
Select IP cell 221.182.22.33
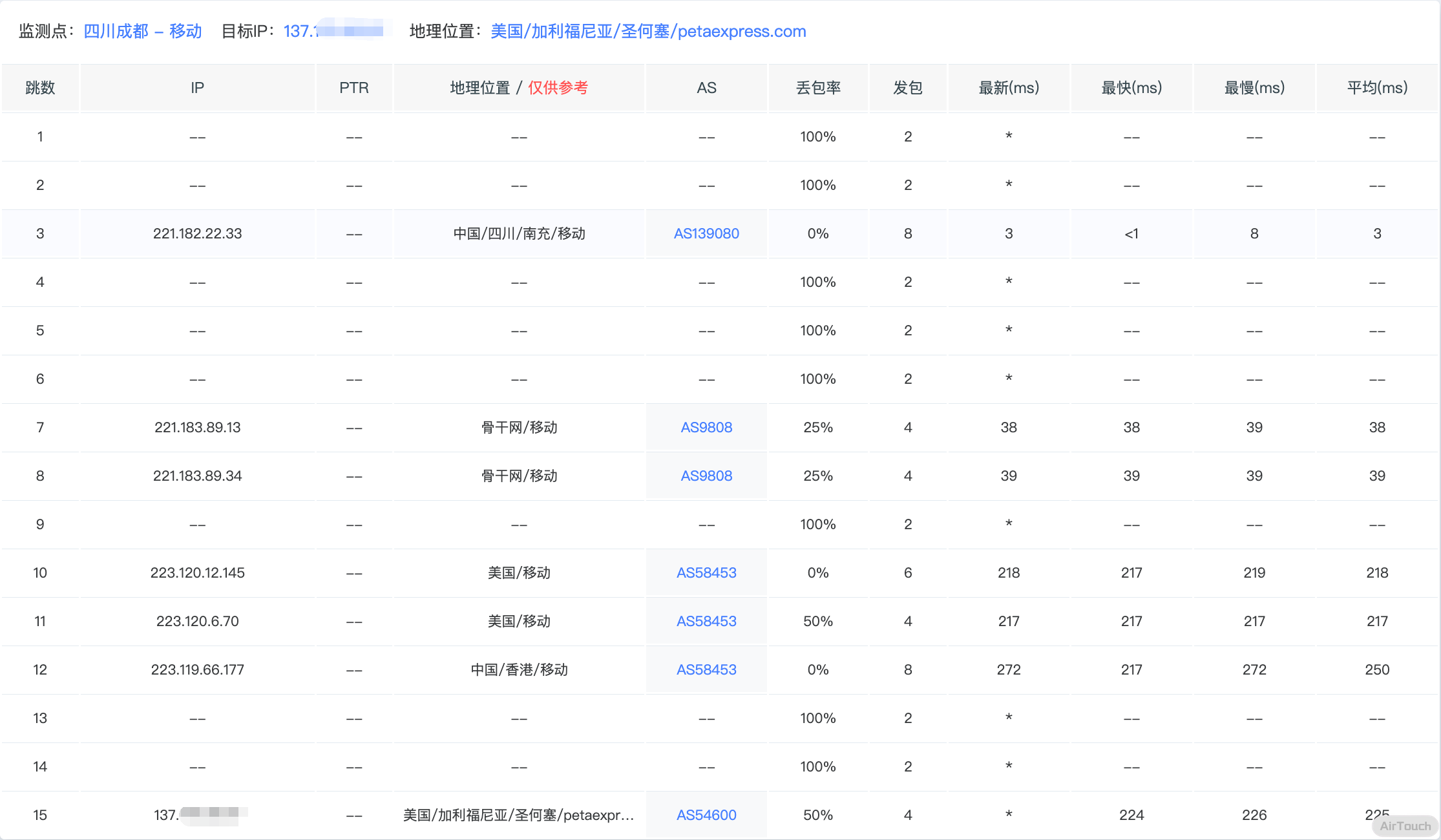197,234
